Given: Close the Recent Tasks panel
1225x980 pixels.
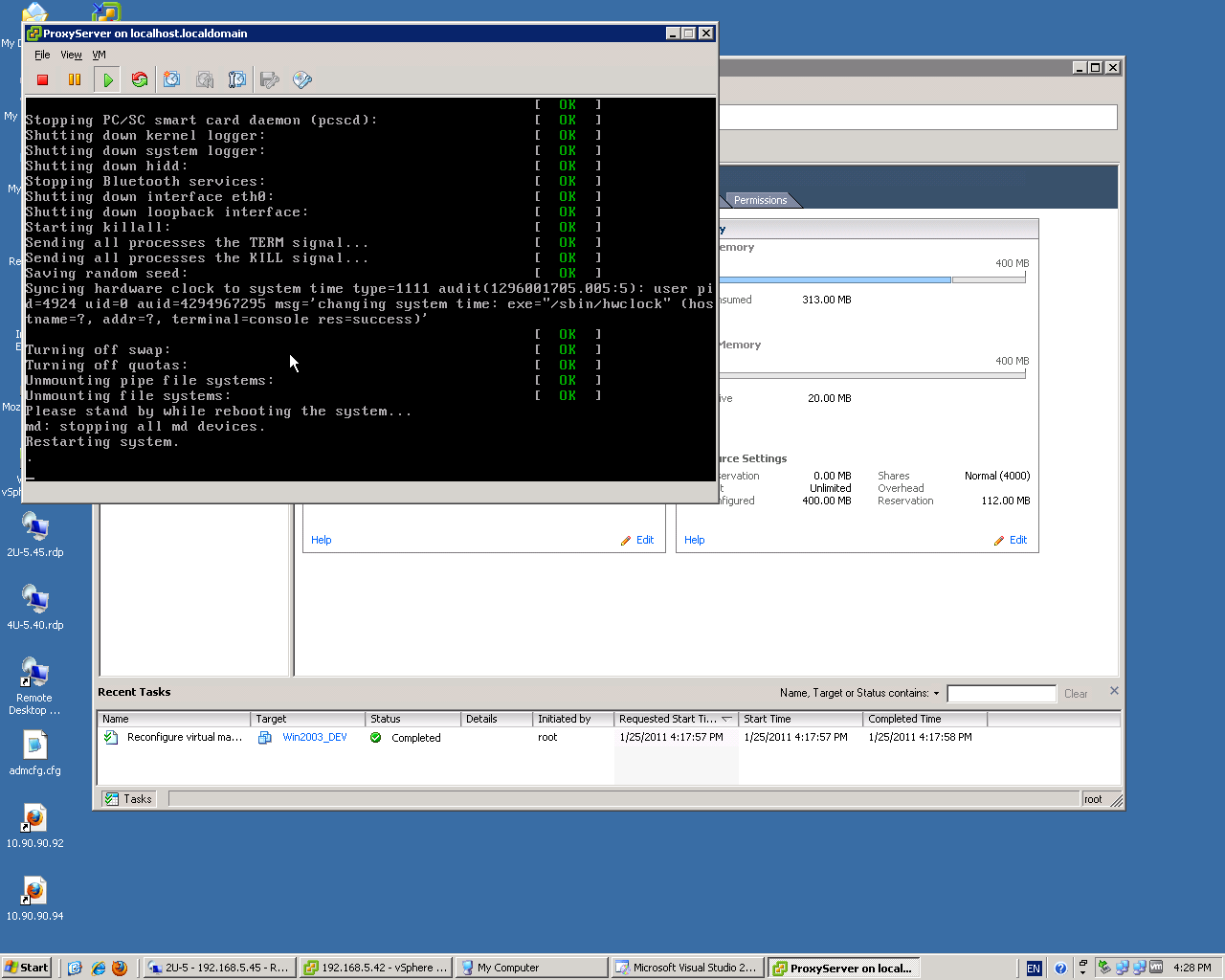Looking at the screenshot, I should tap(1114, 691).
